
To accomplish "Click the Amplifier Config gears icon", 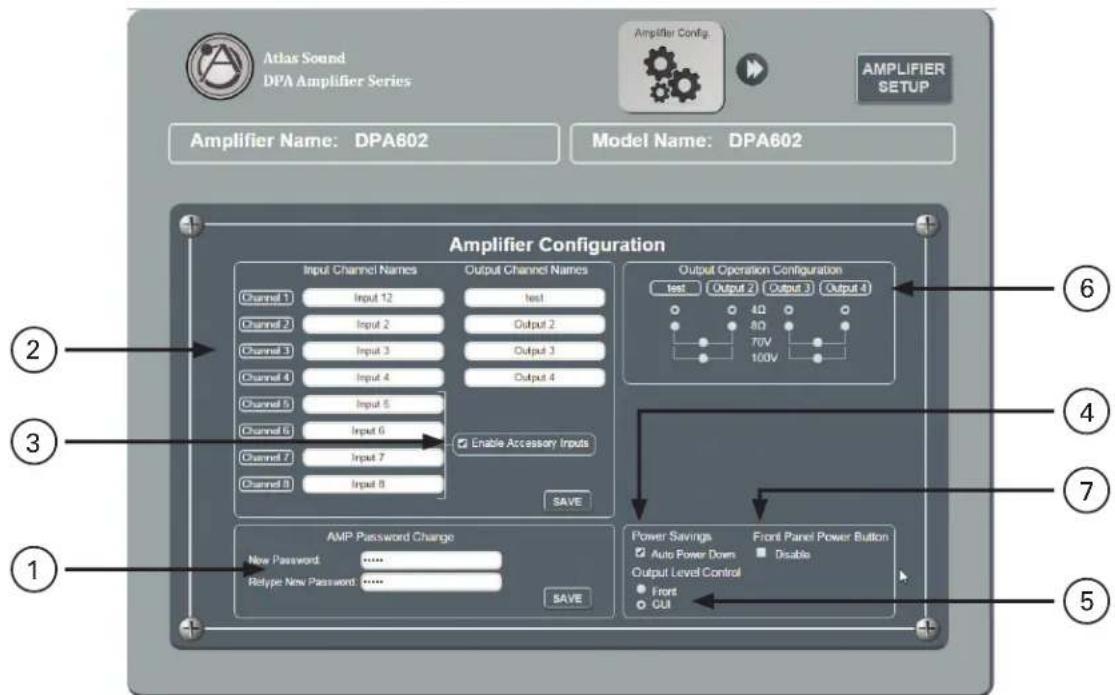I will [671, 67].
